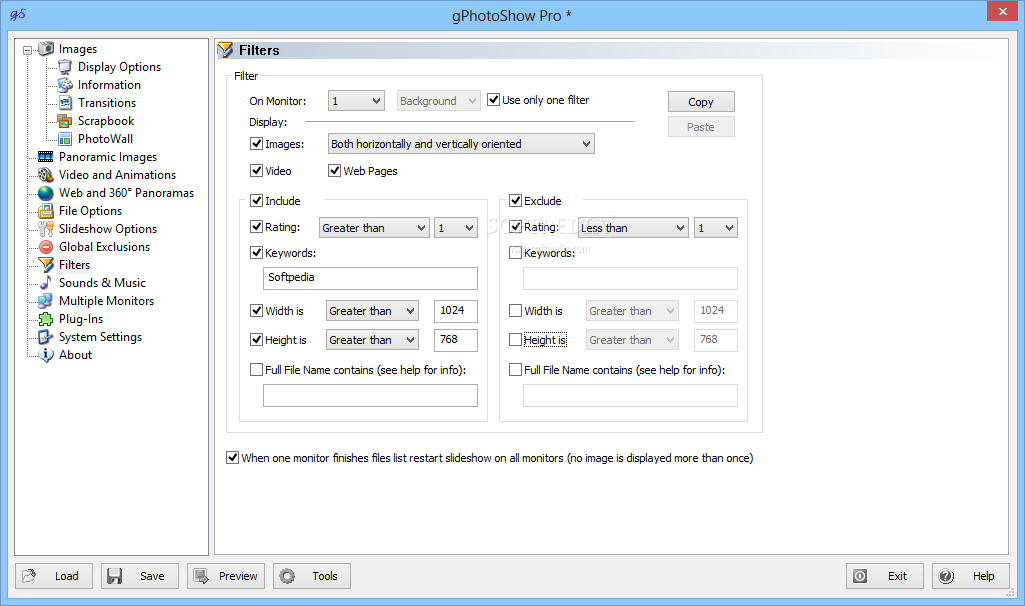The width and height of the screenshot is (1025, 606).
Task: Open Exclude Rating Less than dropdown
Action: point(633,227)
